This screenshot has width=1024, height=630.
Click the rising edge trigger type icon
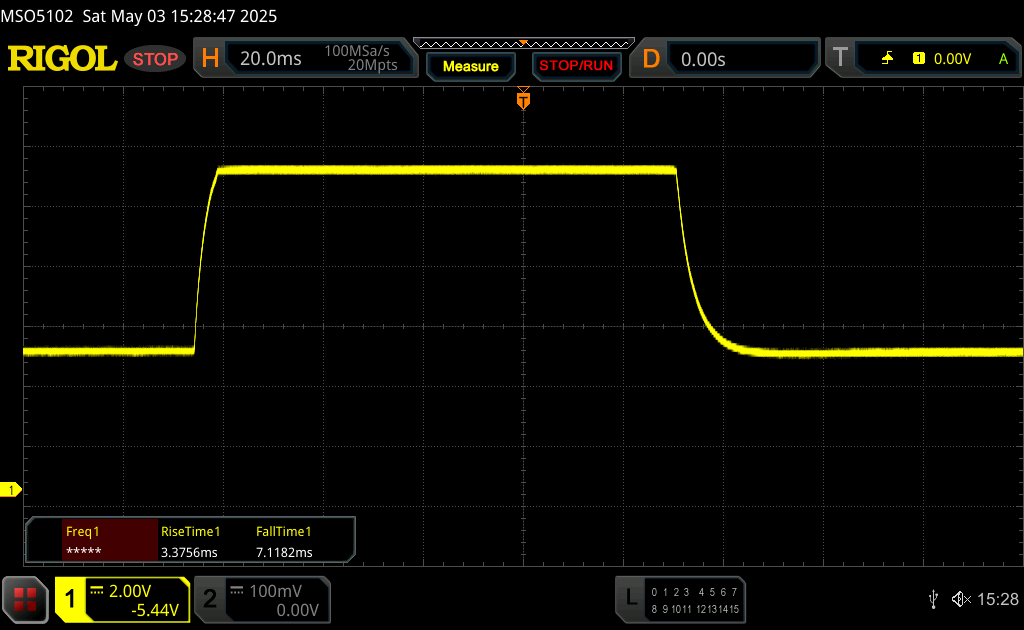887,59
